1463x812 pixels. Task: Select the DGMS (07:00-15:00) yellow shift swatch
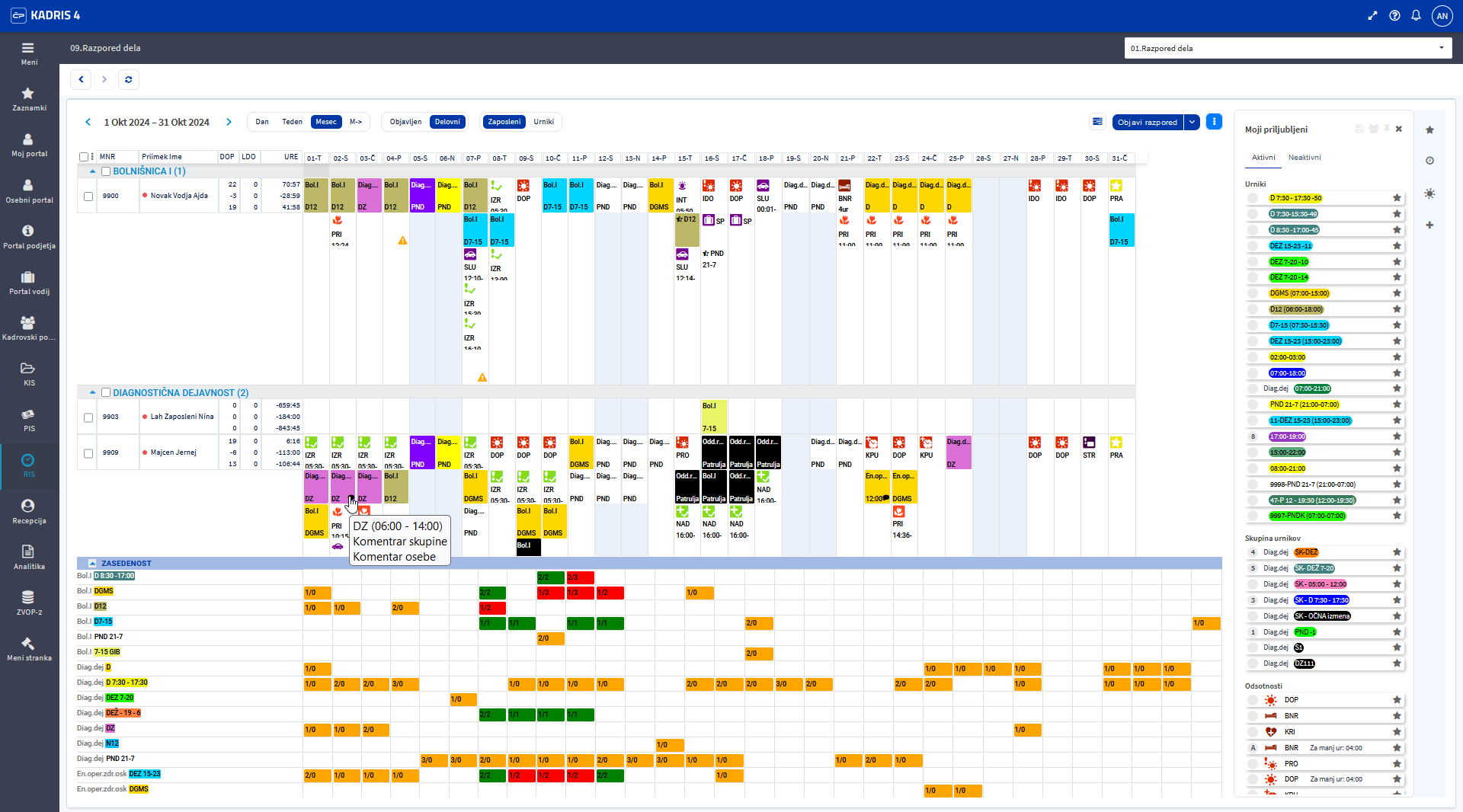[1298, 293]
